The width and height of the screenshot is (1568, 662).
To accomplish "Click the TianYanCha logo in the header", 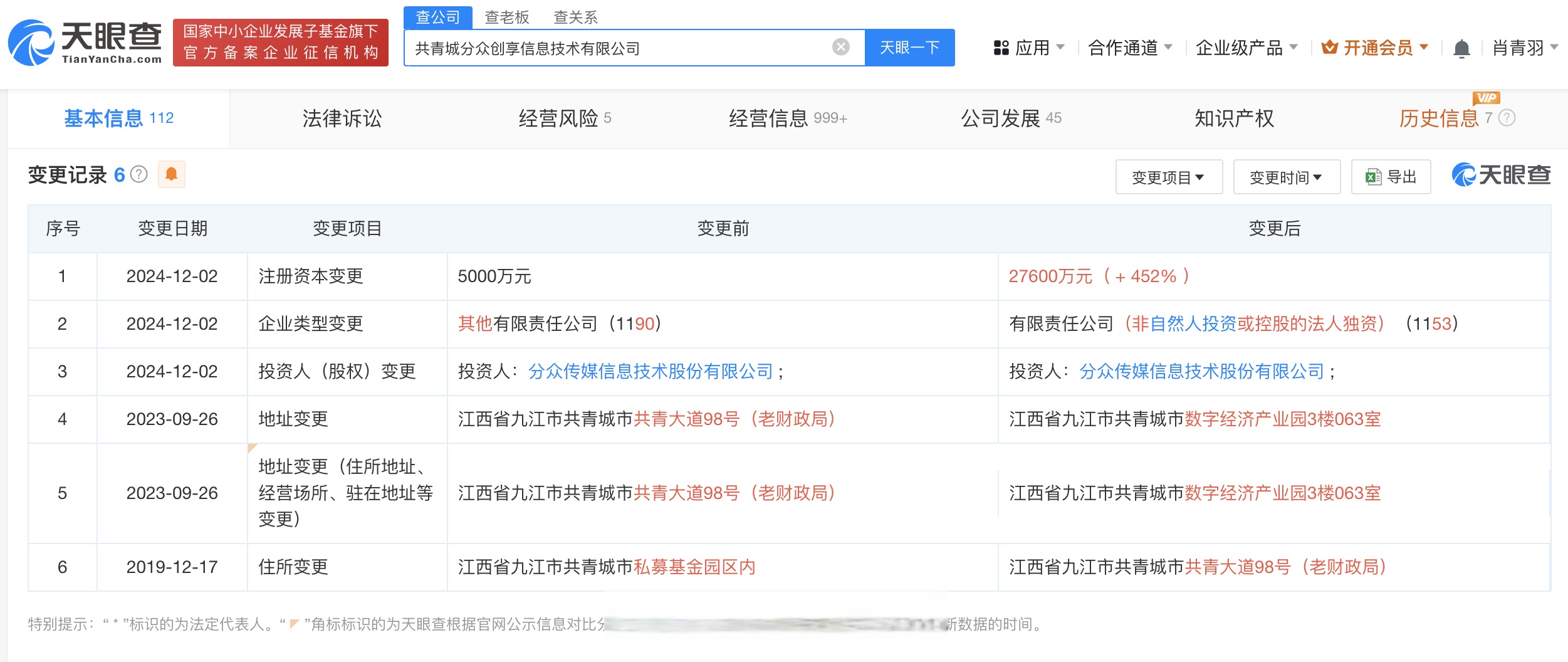I will [x=85, y=43].
